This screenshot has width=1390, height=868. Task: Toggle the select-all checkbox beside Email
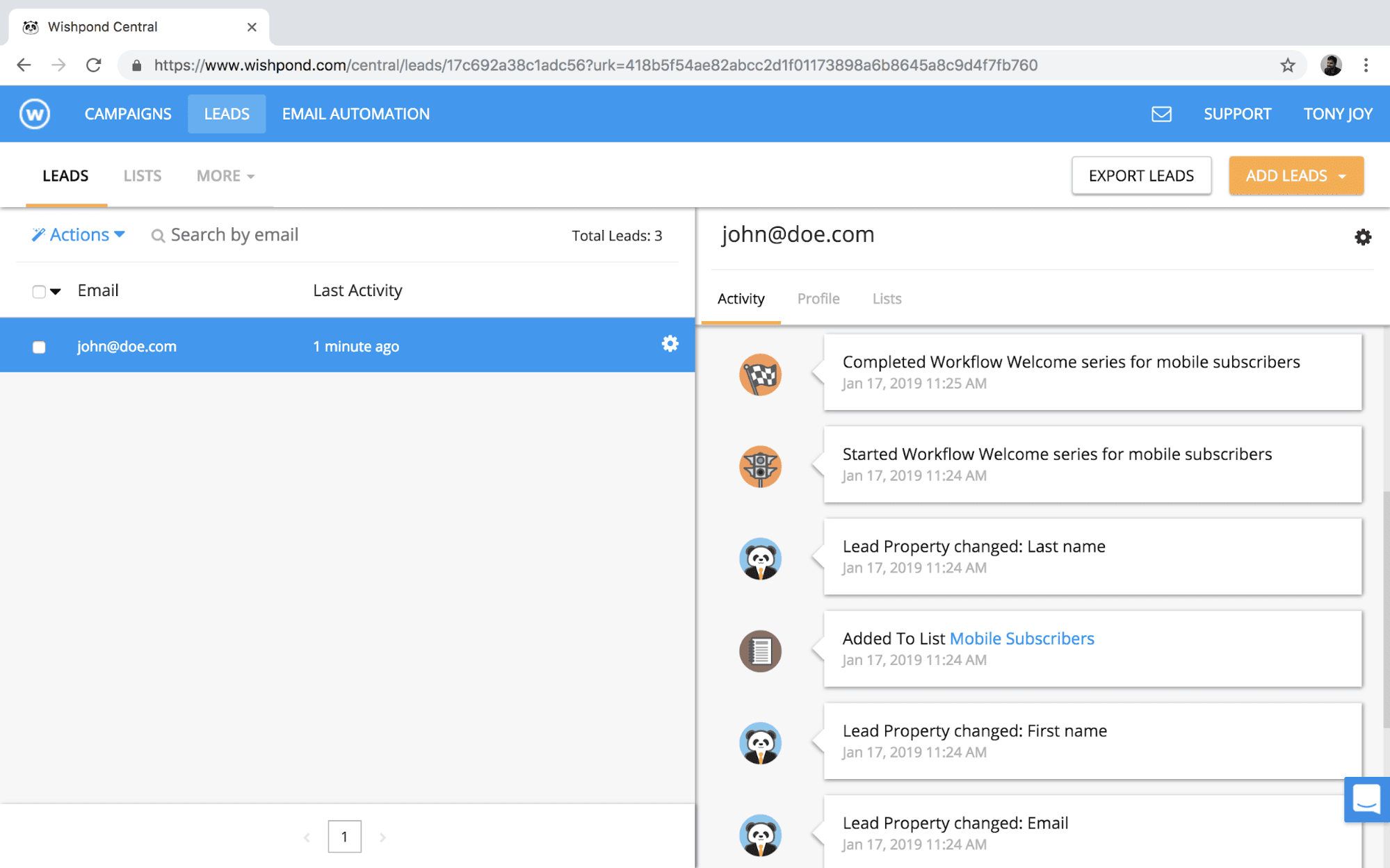point(39,292)
